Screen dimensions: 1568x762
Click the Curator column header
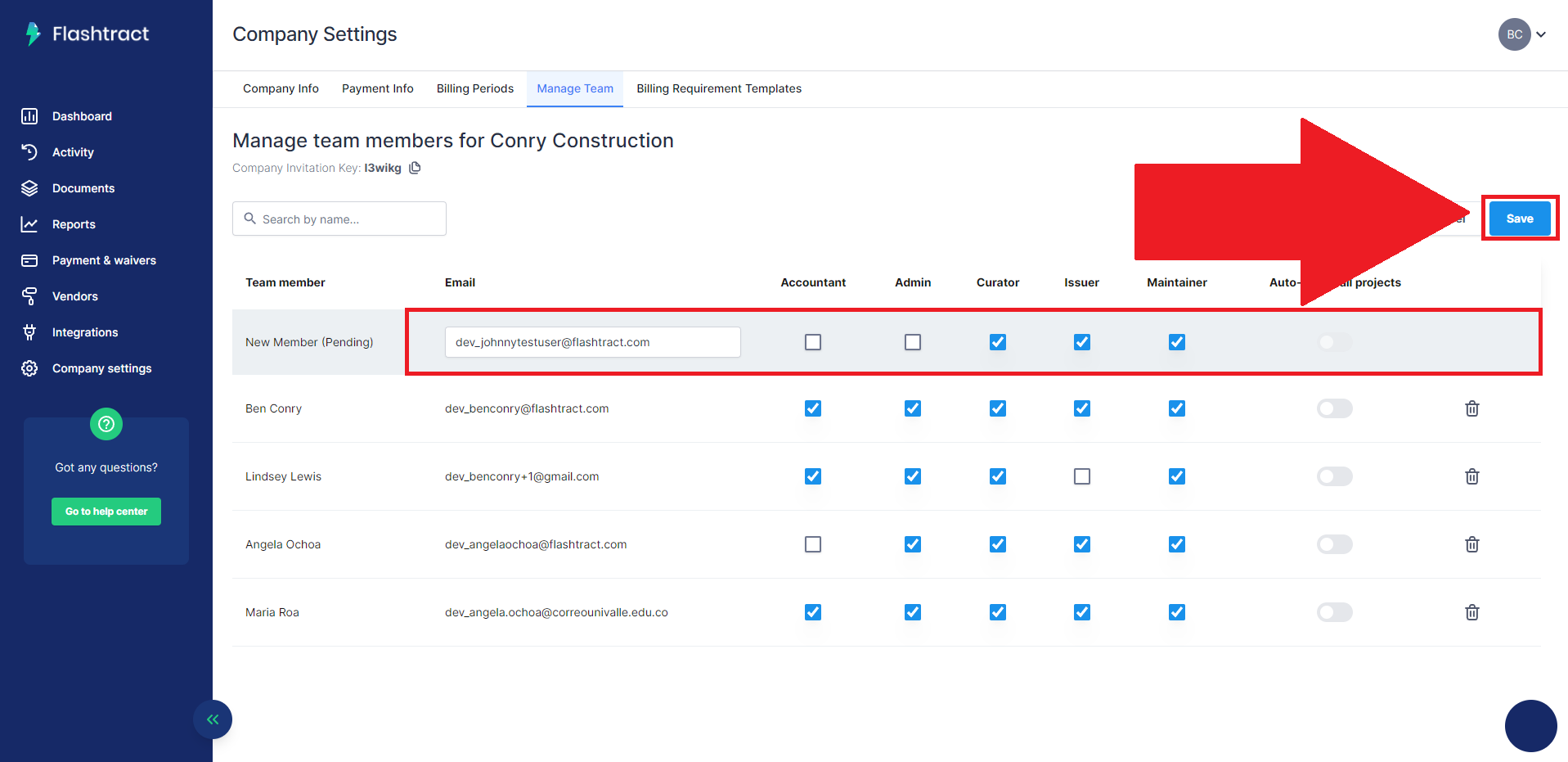pyautogui.click(x=998, y=282)
